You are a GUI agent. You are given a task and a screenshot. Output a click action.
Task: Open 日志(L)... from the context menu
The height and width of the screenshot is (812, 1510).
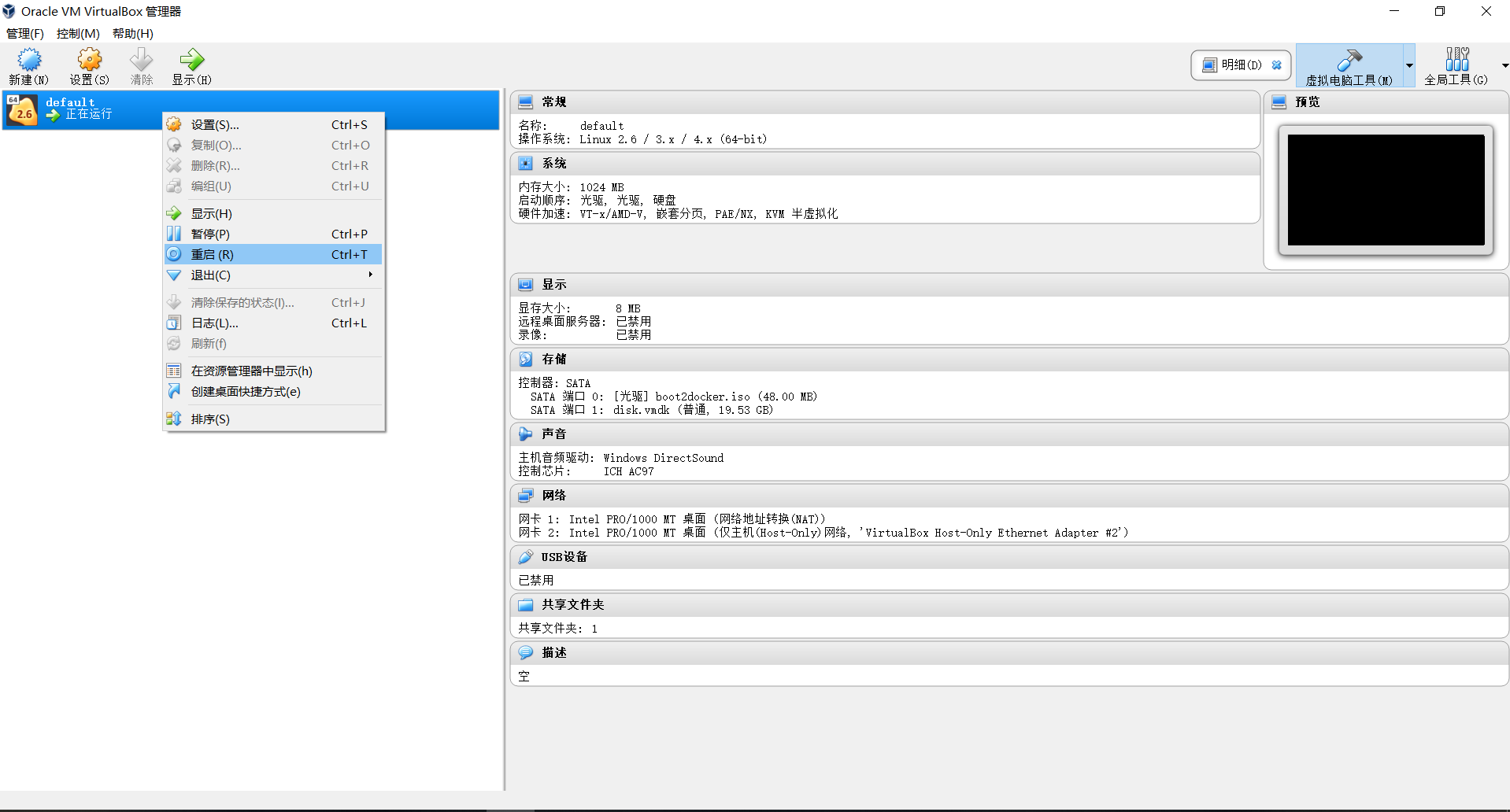273,323
